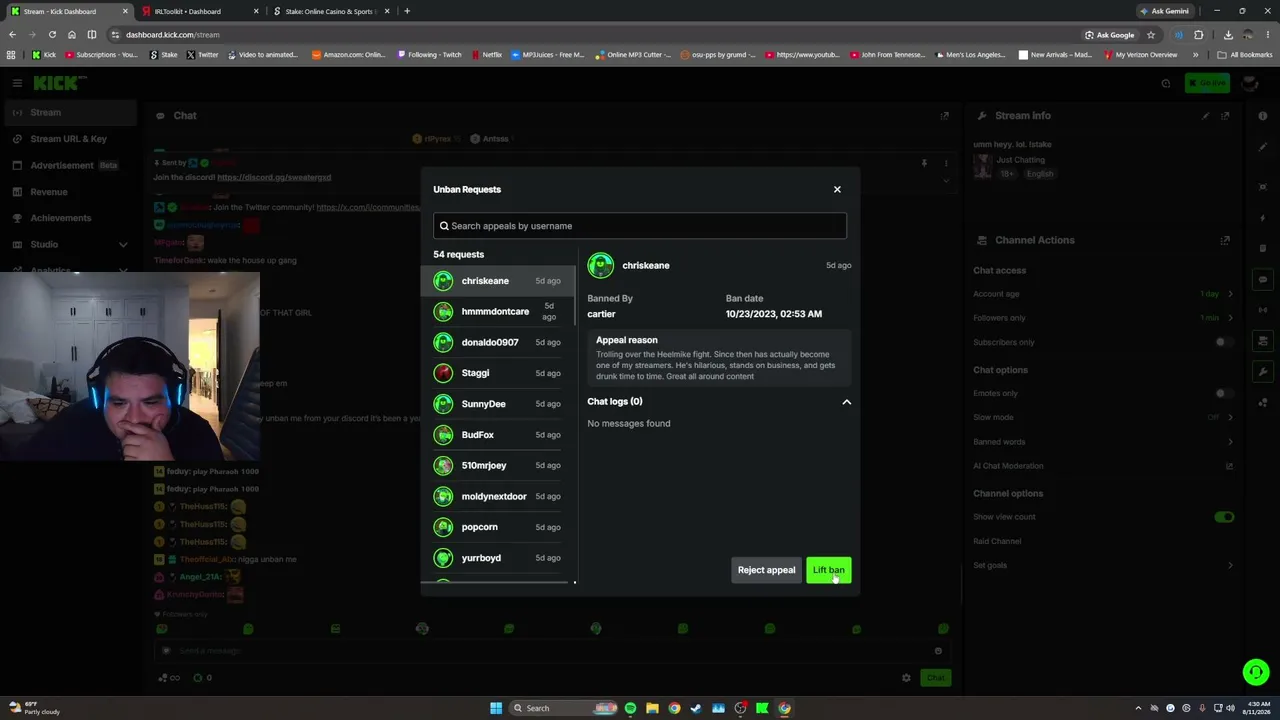This screenshot has height=720, width=1280.
Task: Click the Lift ban button
Action: (828, 570)
